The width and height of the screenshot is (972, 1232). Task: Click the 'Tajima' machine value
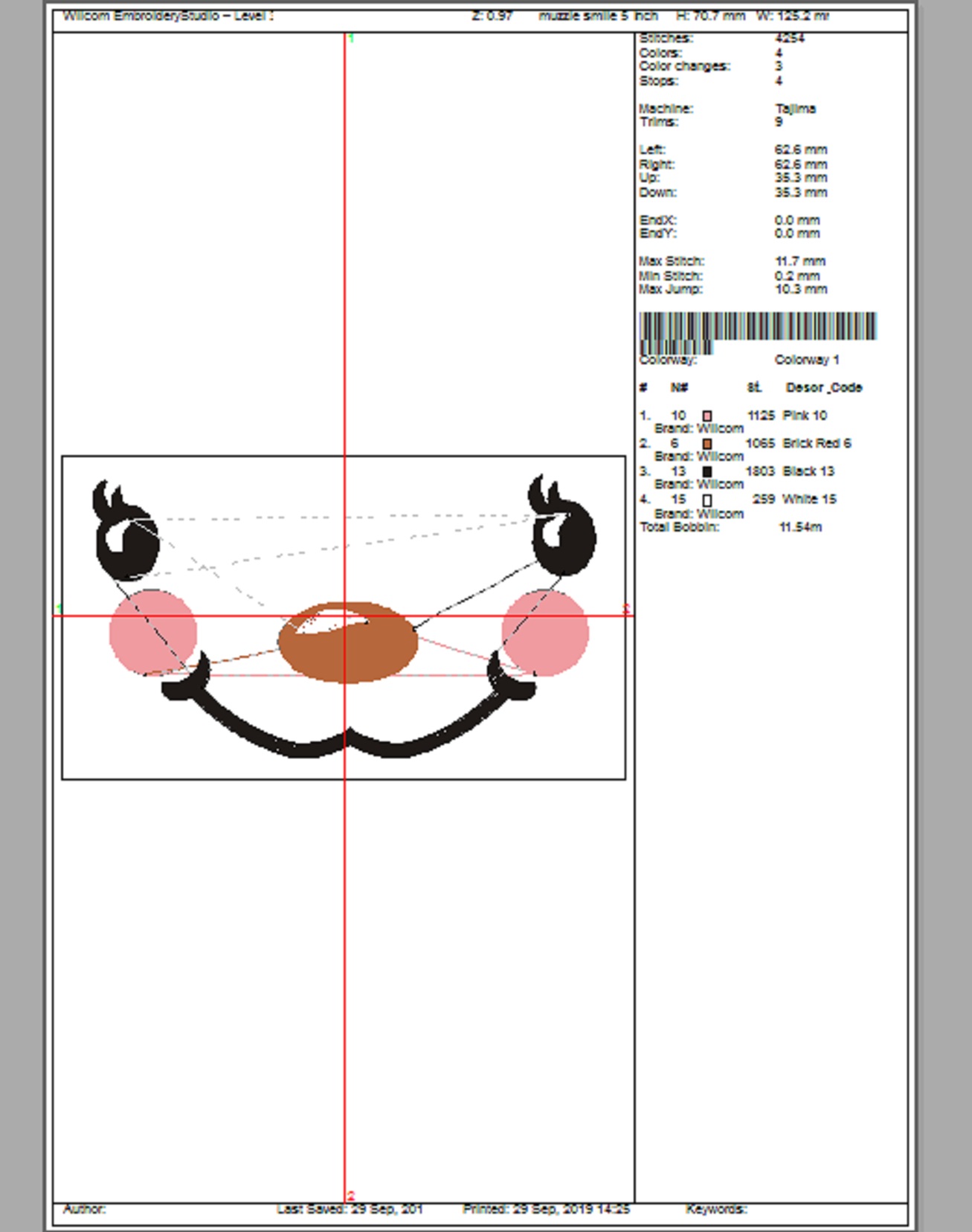pos(795,109)
